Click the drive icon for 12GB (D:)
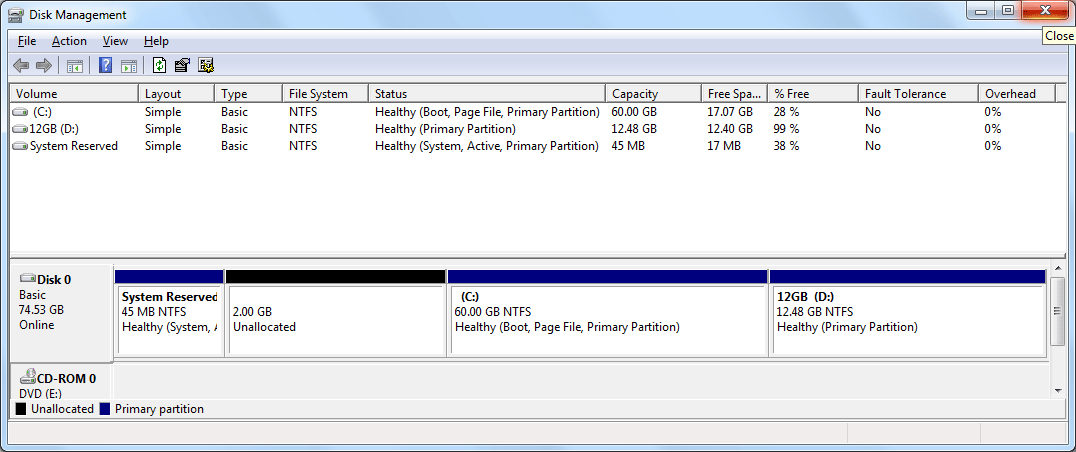Screen dimensions: 1076x452 coord(20,129)
